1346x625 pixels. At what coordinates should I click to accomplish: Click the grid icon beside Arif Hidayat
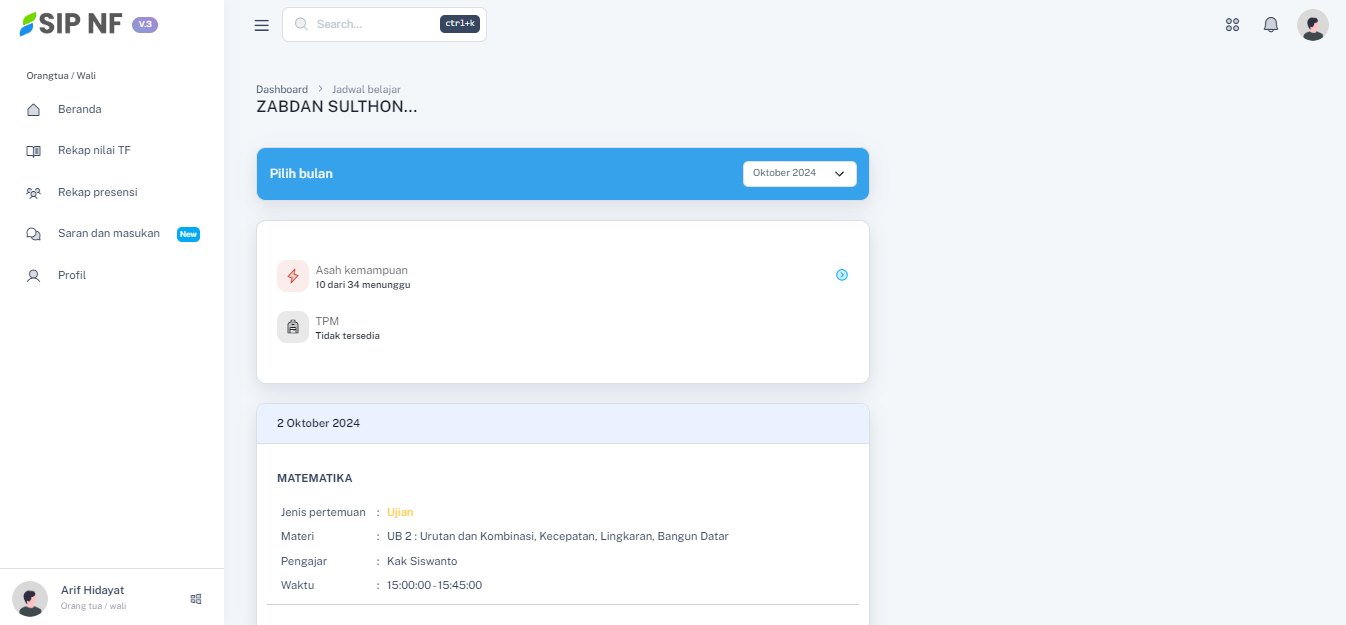(x=196, y=599)
